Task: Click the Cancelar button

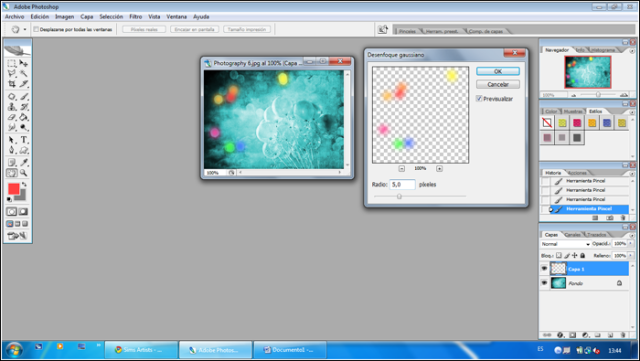Action: click(x=498, y=85)
